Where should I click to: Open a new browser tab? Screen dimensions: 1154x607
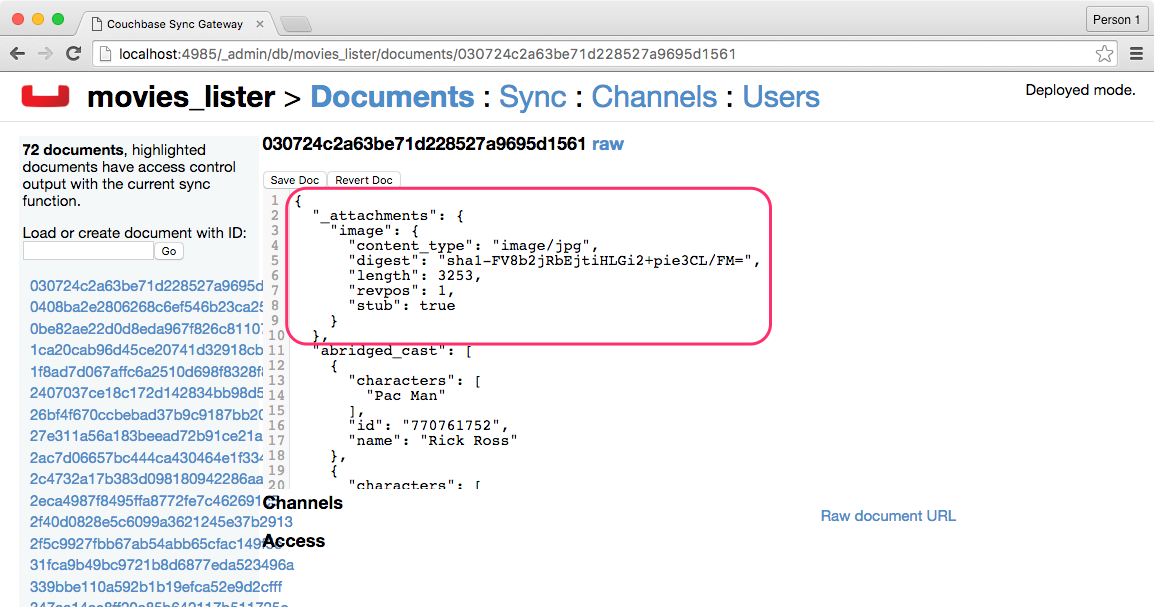(295, 22)
